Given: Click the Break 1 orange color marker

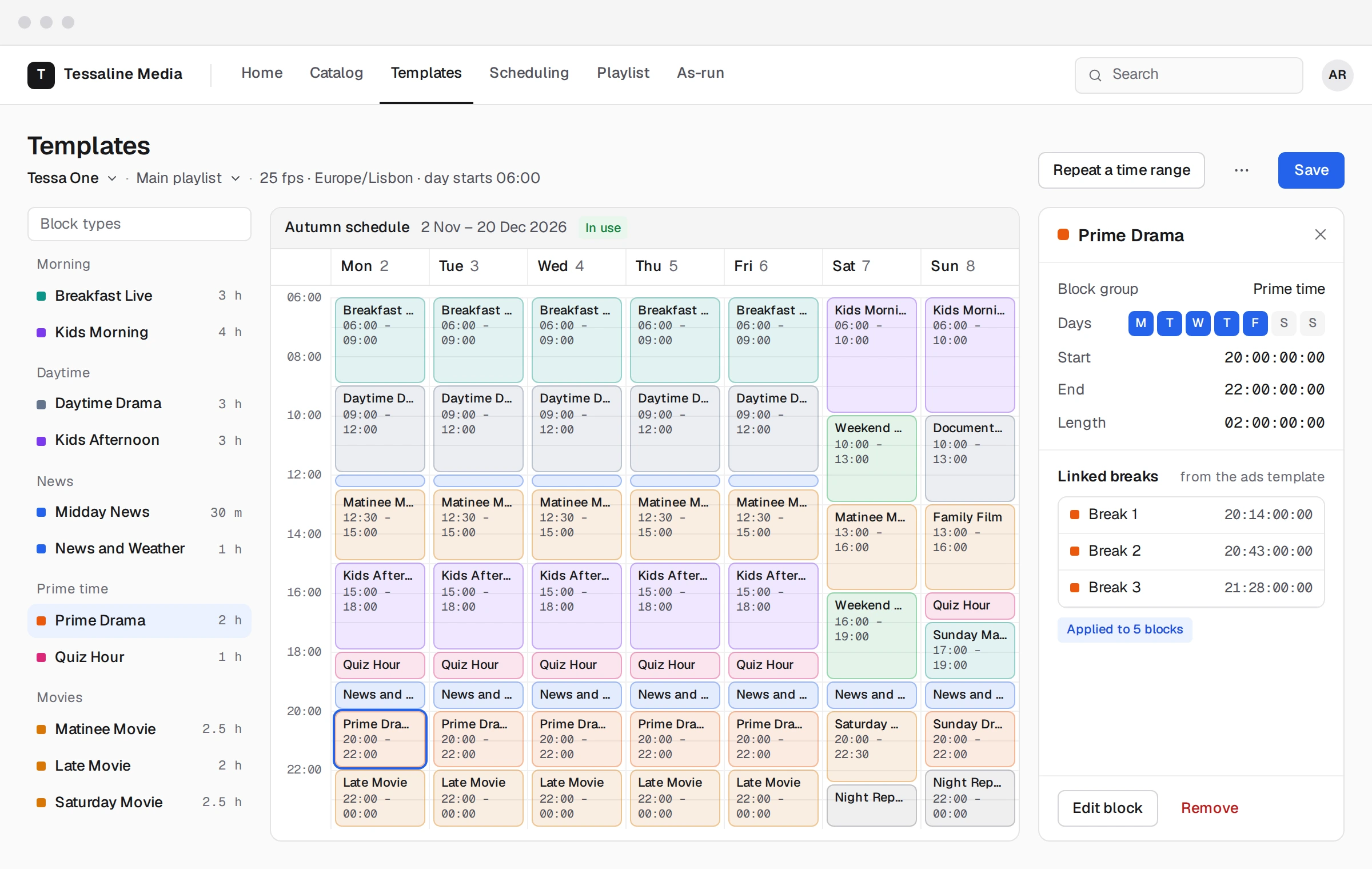Looking at the screenshot, I should [x=1074, y=515].
